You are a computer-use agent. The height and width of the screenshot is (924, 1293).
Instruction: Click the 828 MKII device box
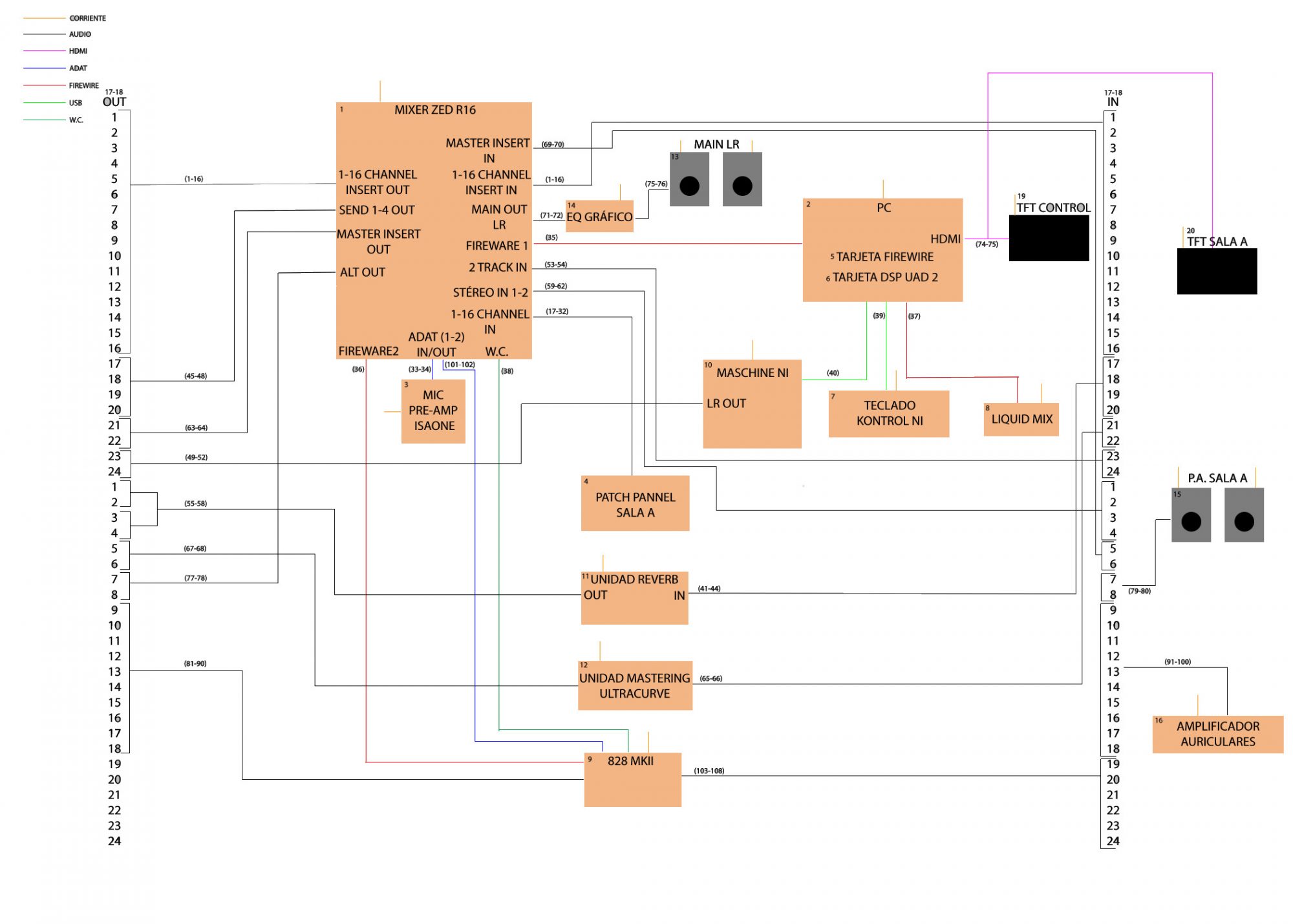(x=632, y=779)
